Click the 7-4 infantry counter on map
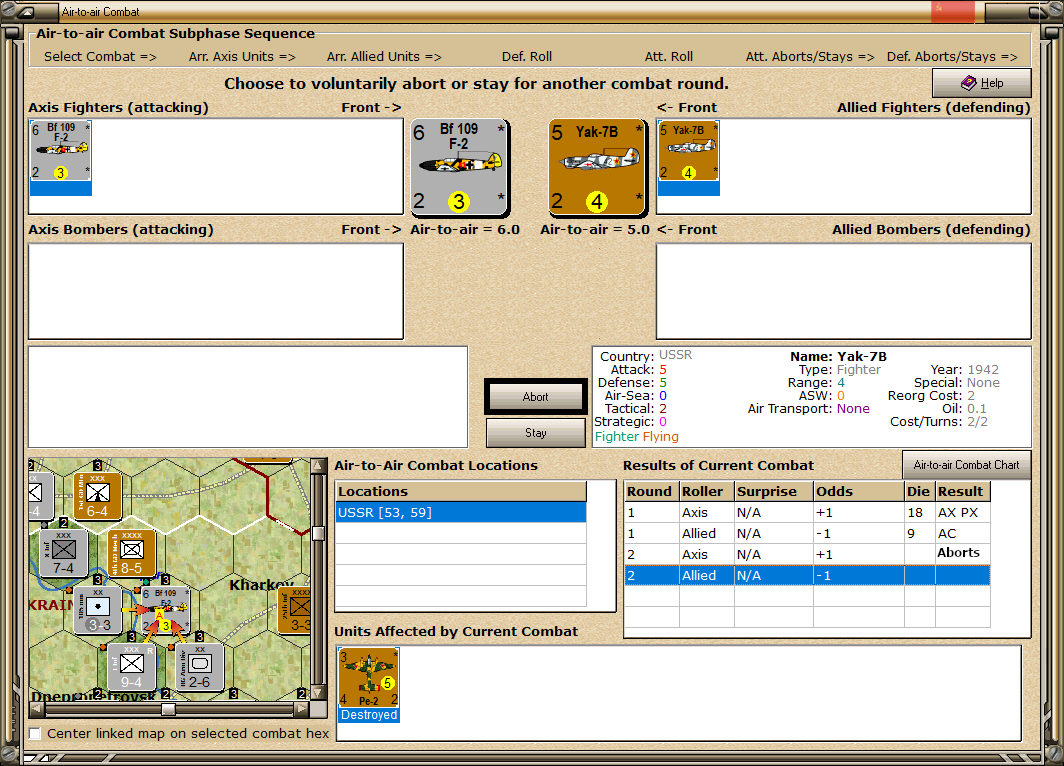1064x766 pixels. tap(63, 553)
